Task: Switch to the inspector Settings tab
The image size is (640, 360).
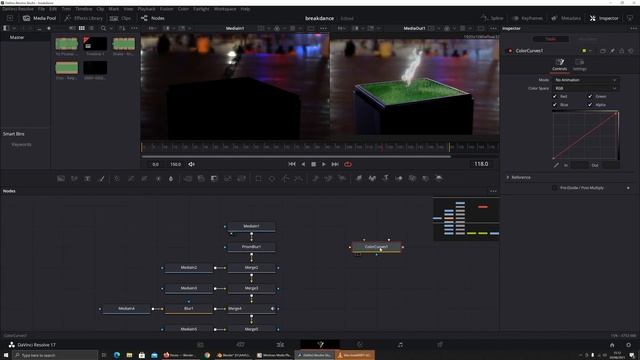Action: click(580, 64)
